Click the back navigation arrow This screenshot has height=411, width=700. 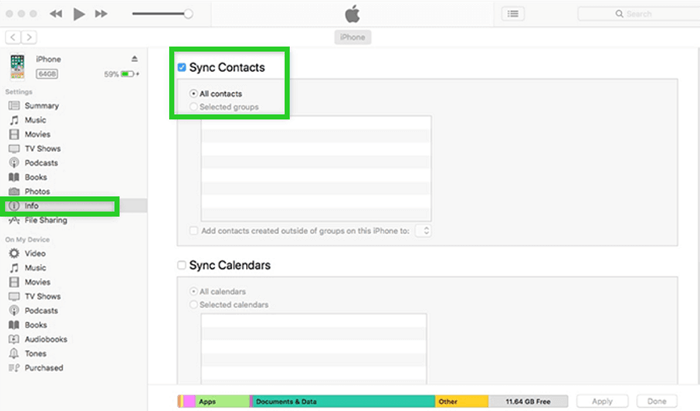click(11, 36)
